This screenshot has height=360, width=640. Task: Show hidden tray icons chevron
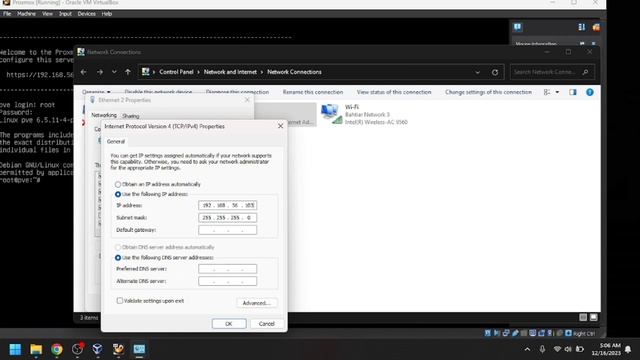[527, 349]
